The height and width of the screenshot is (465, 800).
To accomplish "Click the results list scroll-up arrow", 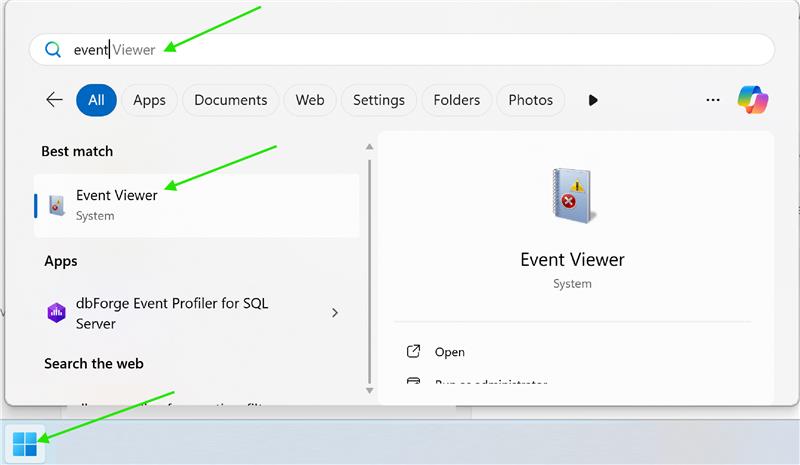I will pos(369,147).
